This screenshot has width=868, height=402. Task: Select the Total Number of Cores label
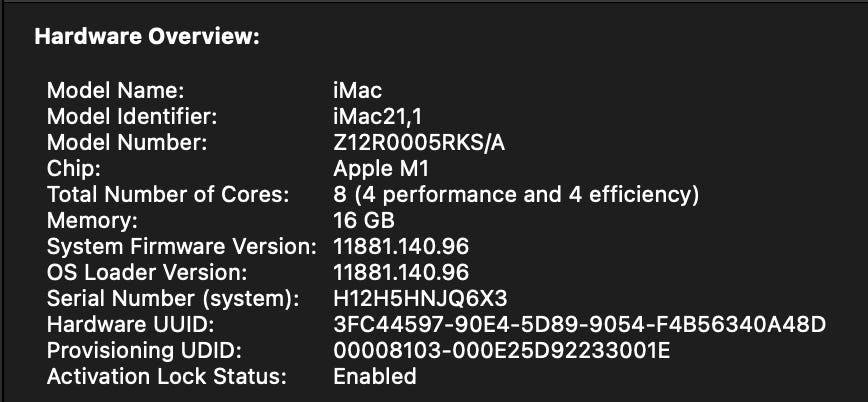tap(168, 195)
